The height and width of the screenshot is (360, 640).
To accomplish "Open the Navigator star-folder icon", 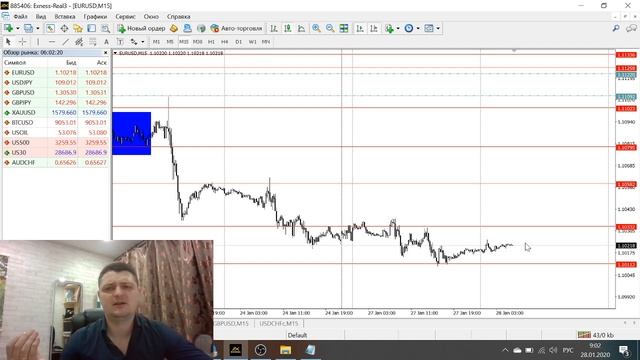I will [x=78, y=28].
